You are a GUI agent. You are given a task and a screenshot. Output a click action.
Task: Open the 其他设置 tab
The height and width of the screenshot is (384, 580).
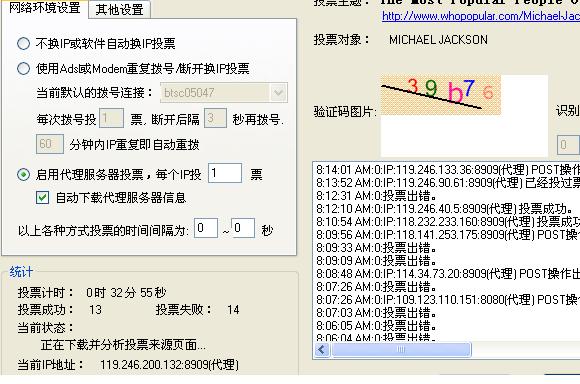pyautogui.click(x=119, y=10)
